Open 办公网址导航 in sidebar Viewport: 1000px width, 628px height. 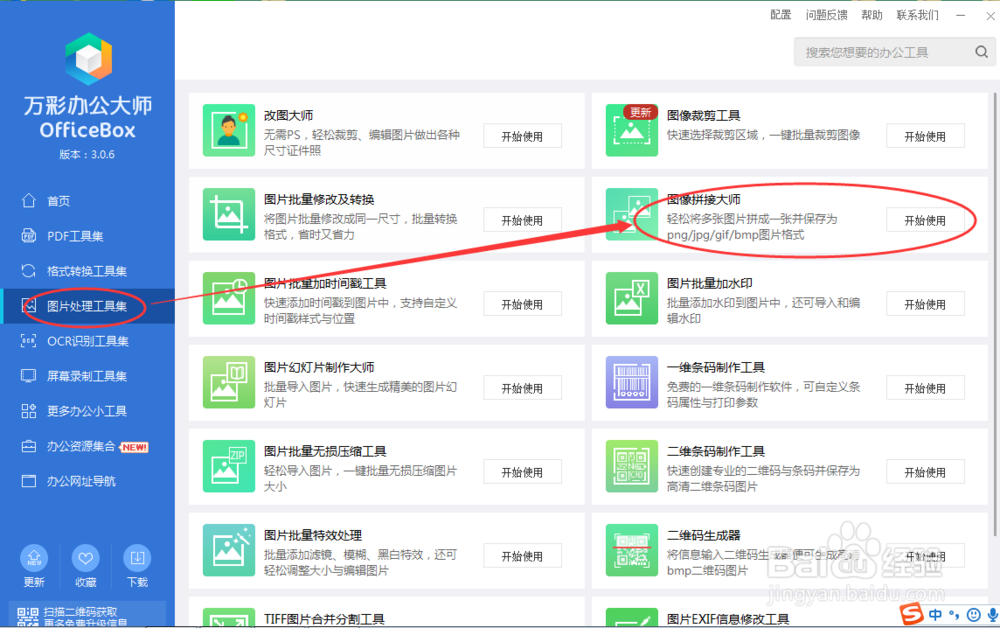[x=87, y=481]
